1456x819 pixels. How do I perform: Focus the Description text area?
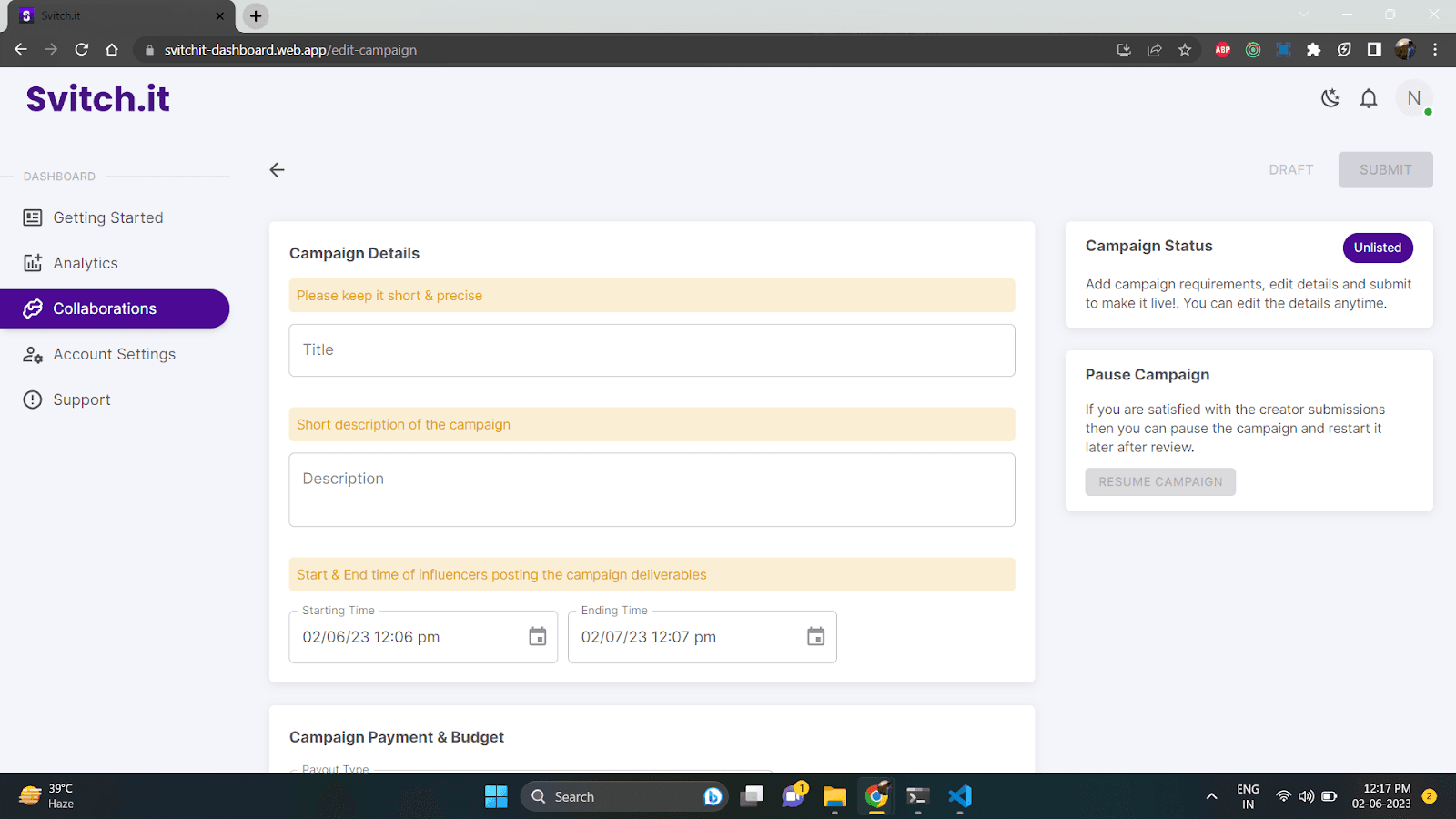[652, 490]
